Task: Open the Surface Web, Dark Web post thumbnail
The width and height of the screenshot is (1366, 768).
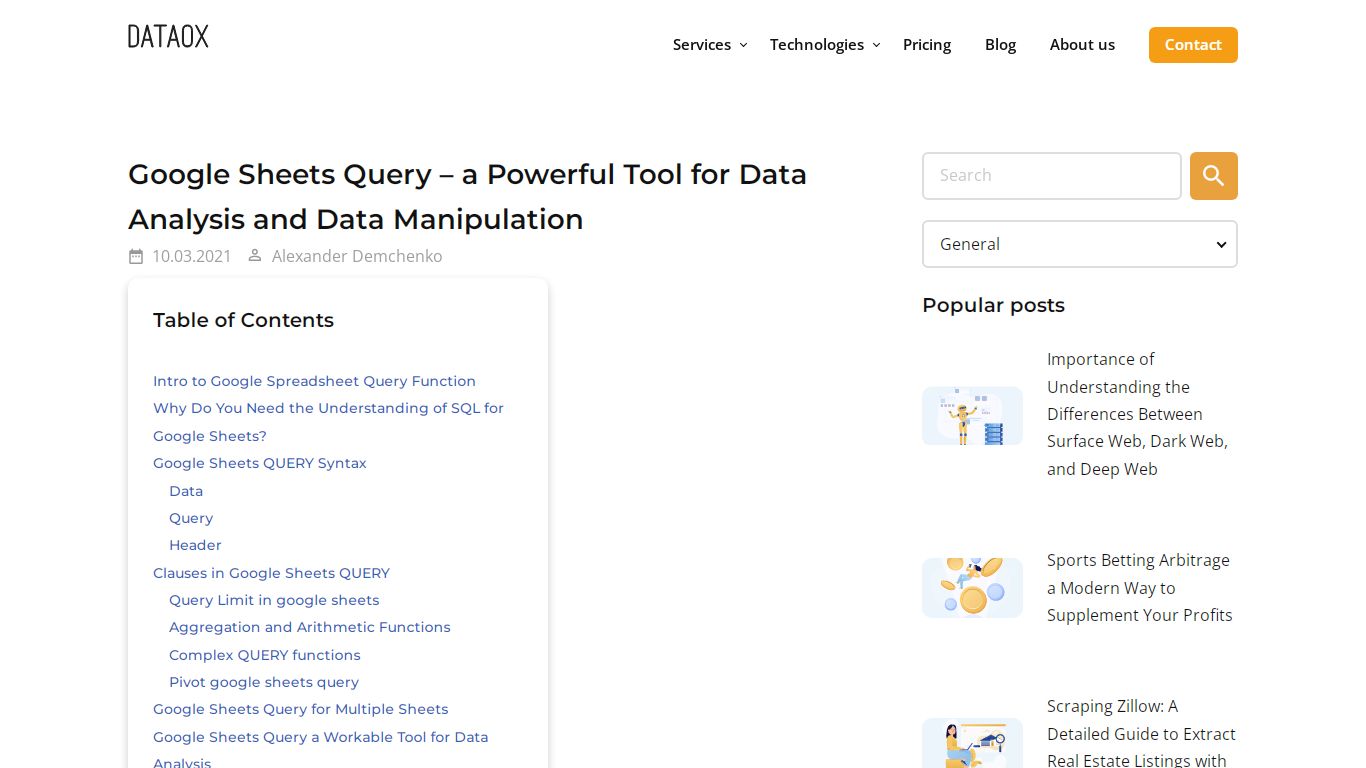Action: click(x=972, y=416)
